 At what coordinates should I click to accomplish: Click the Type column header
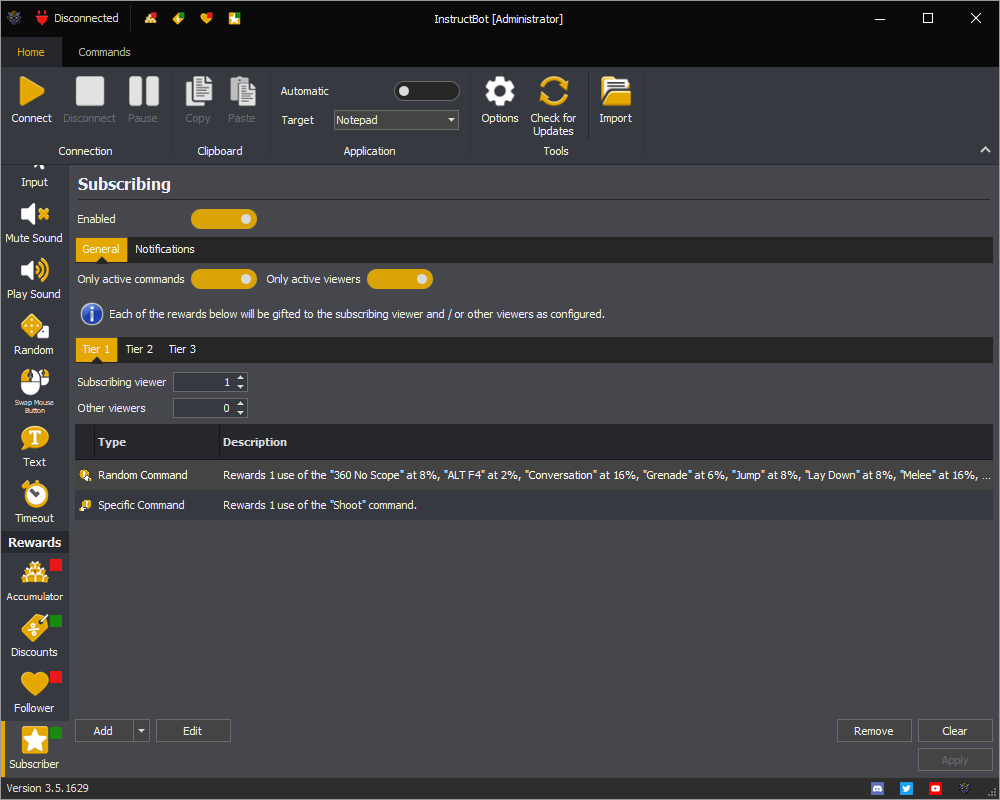pyautogui.click(x=156, y=442)
